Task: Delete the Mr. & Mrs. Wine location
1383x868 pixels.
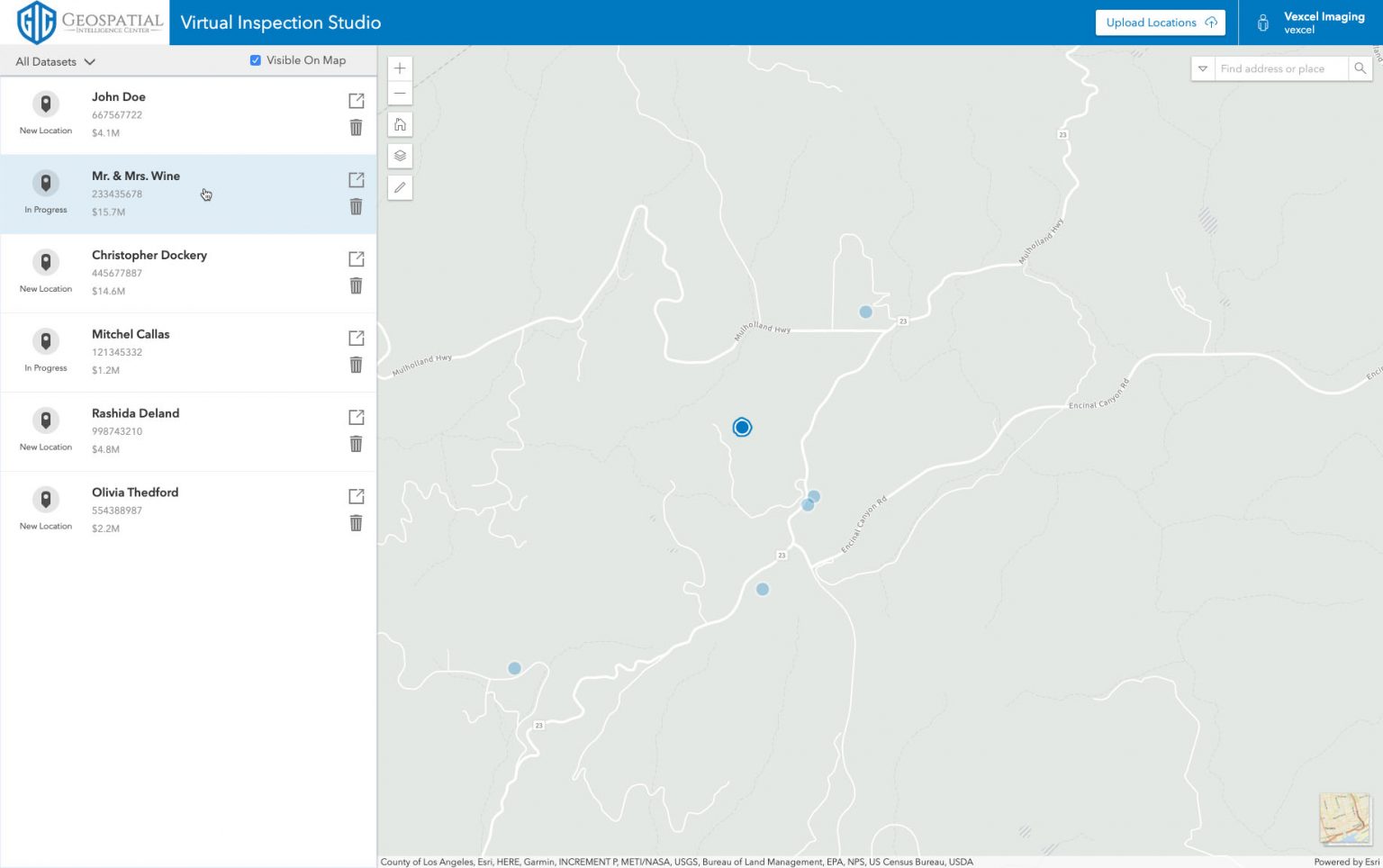Action: [357, 207]
